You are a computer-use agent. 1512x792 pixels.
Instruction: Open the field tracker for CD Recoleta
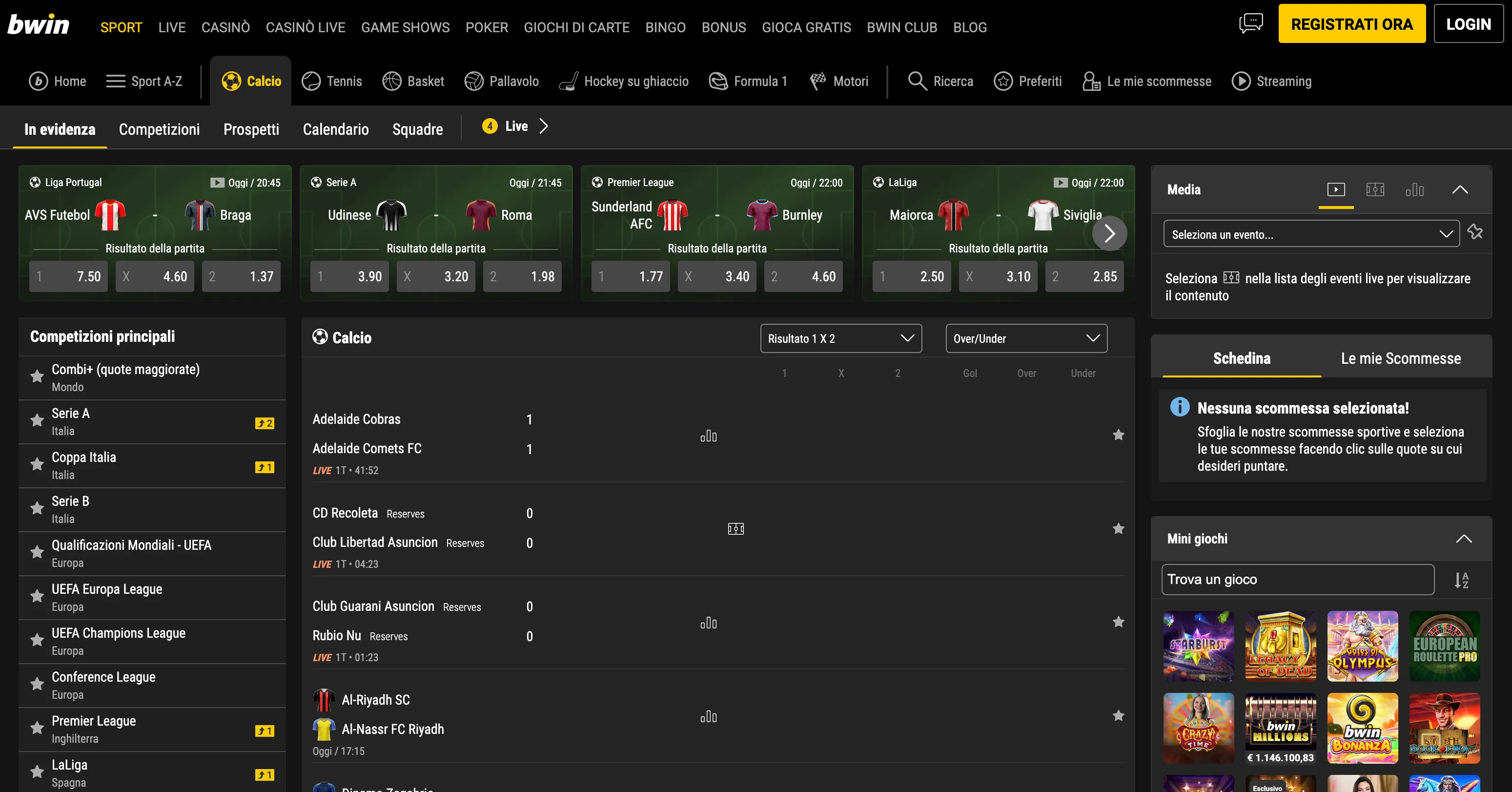[x=736, y=529]
